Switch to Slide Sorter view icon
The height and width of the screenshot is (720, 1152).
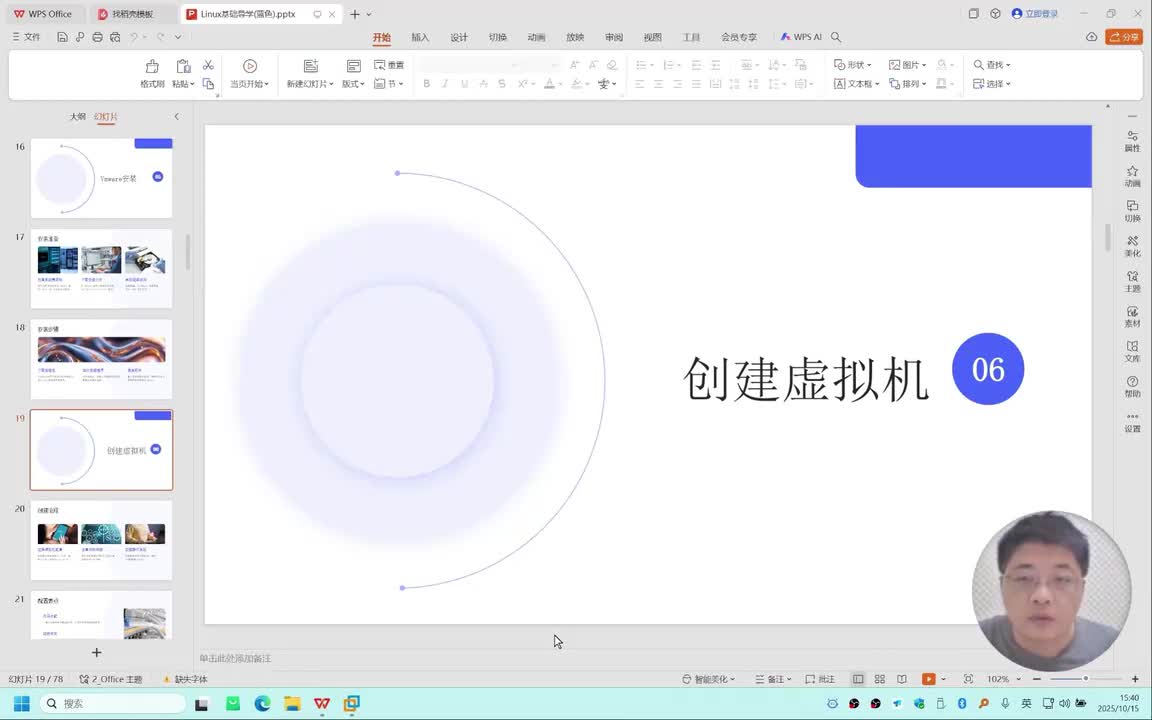coord(879,679)
